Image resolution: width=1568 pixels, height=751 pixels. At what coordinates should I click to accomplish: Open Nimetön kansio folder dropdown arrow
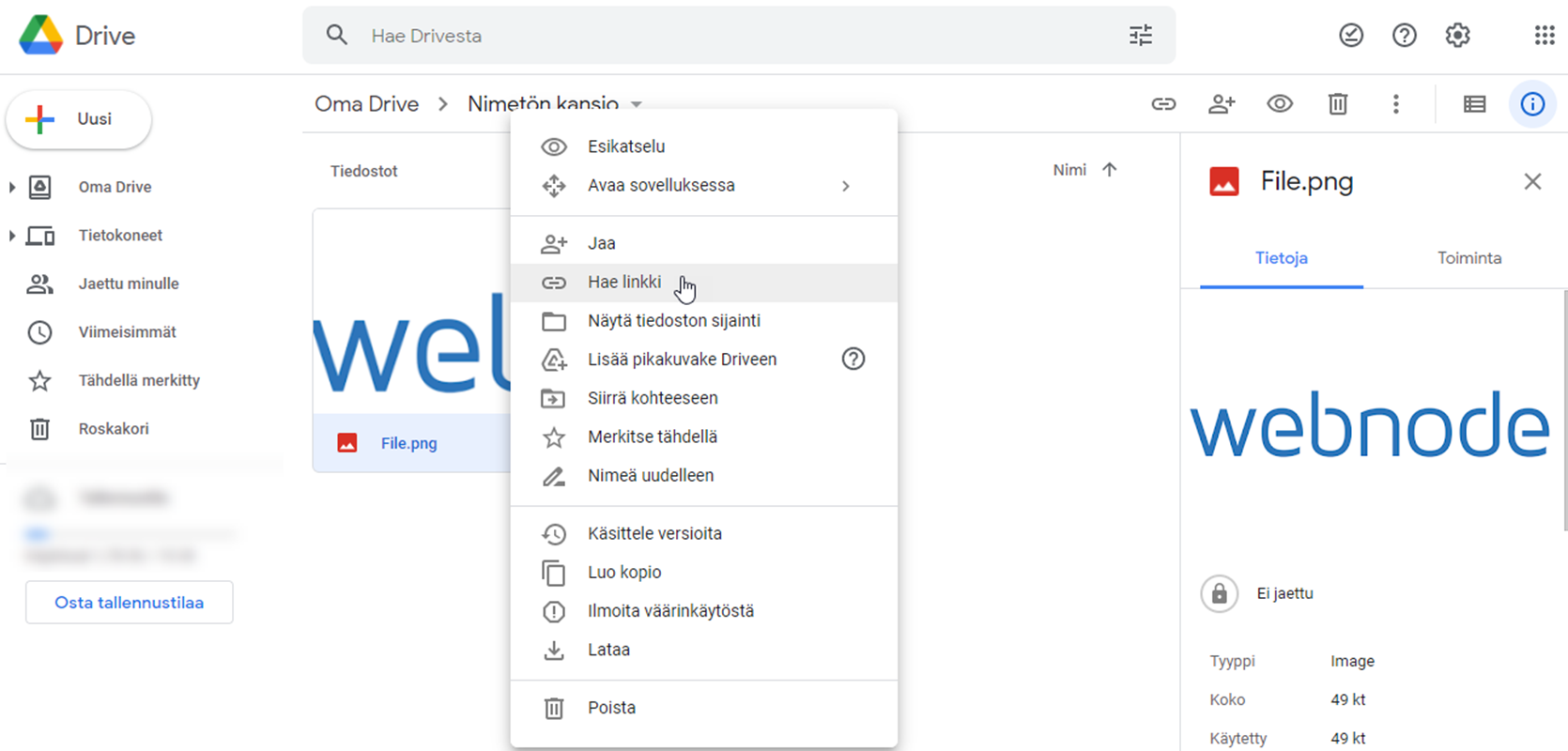pos(637,104)
